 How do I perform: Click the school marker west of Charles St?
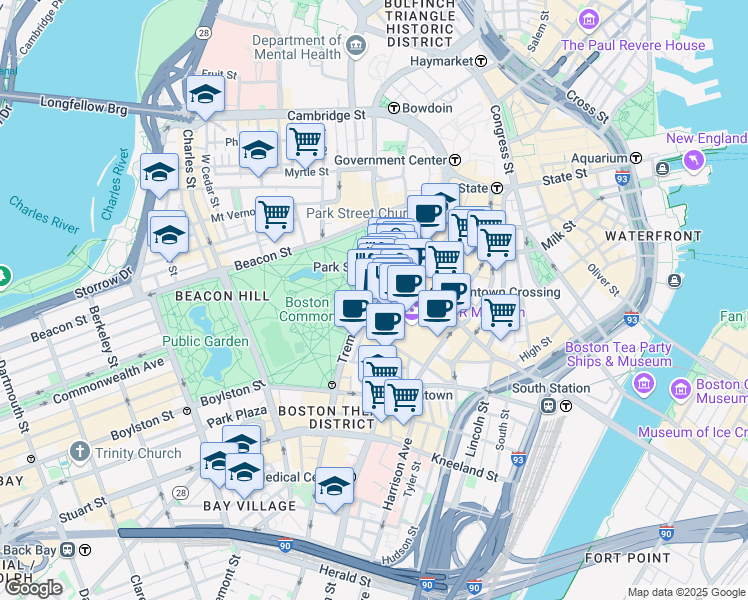169,236
